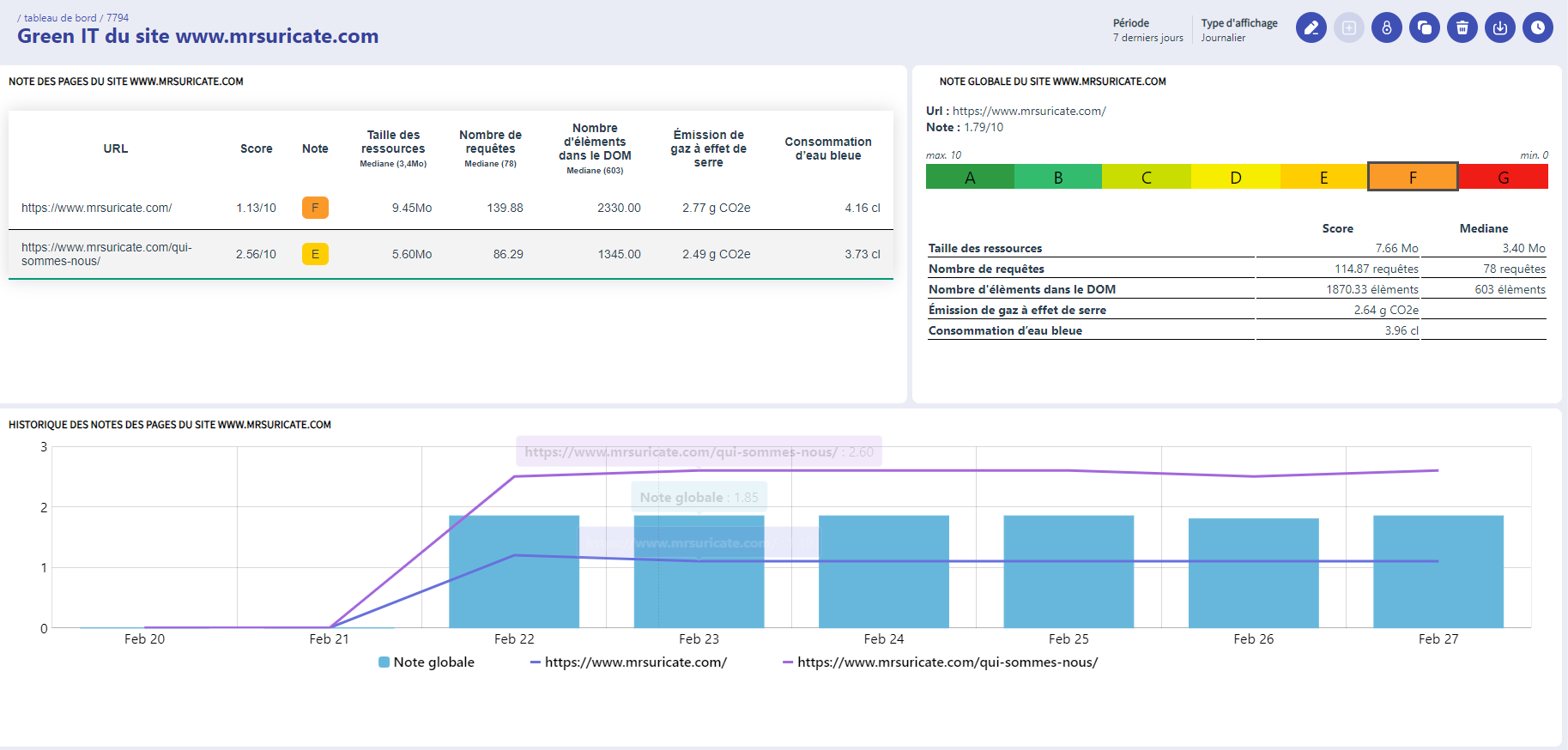
Task: Delete dashboard using trash icon
Action: 1462,27
